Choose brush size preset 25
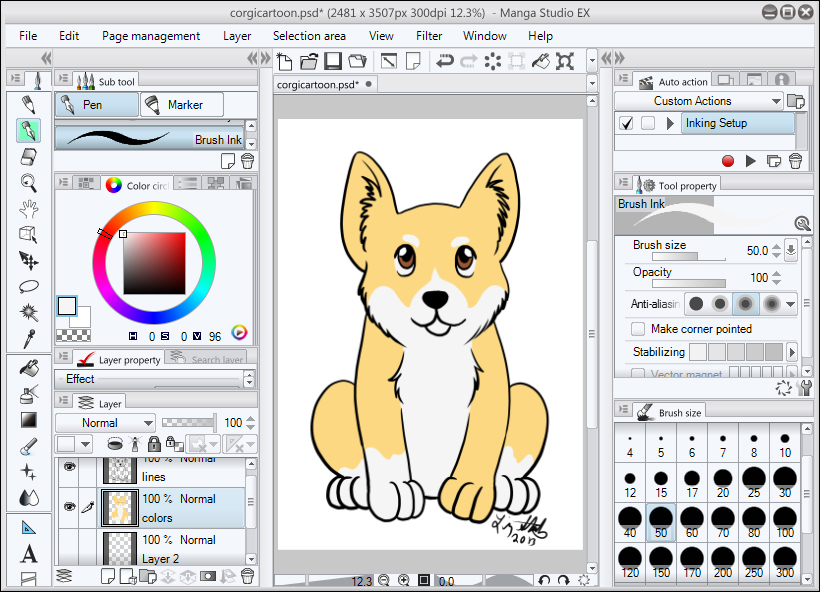 pos(754,482)
